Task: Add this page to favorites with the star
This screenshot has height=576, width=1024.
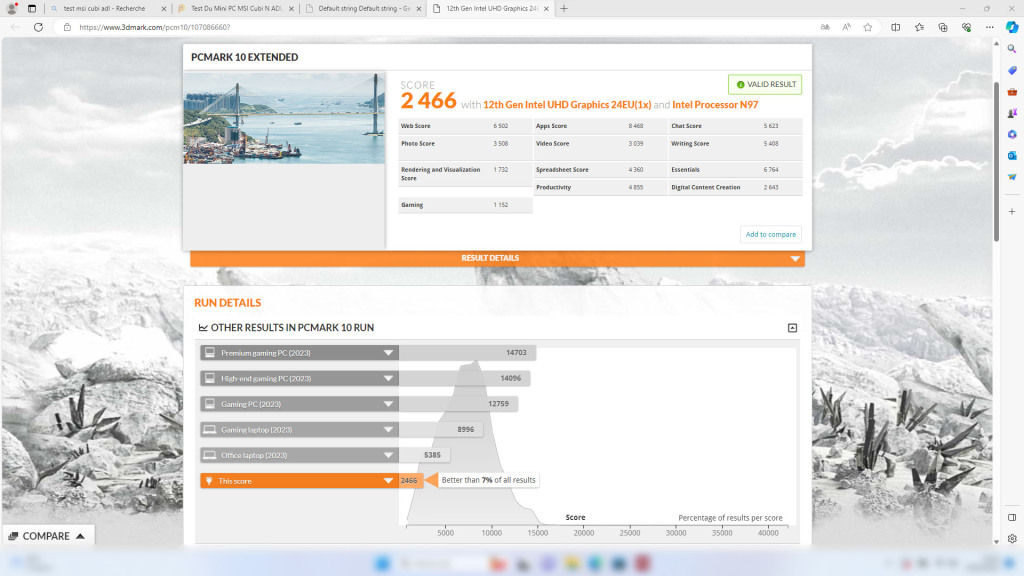Action: click(x=868, y=27)
